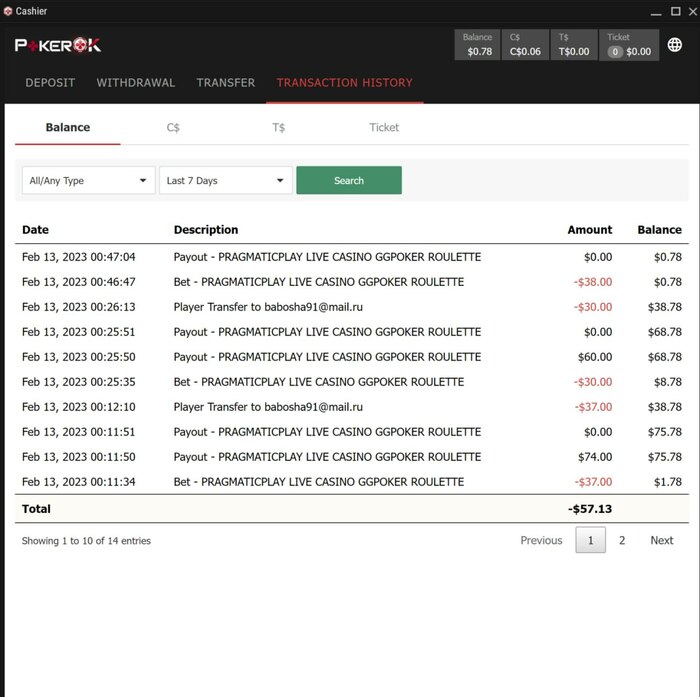The width and height of the screenshot is (700, 697).
Task: Click the Date column header
Action: pyautogui.click(x=35, y=230)
